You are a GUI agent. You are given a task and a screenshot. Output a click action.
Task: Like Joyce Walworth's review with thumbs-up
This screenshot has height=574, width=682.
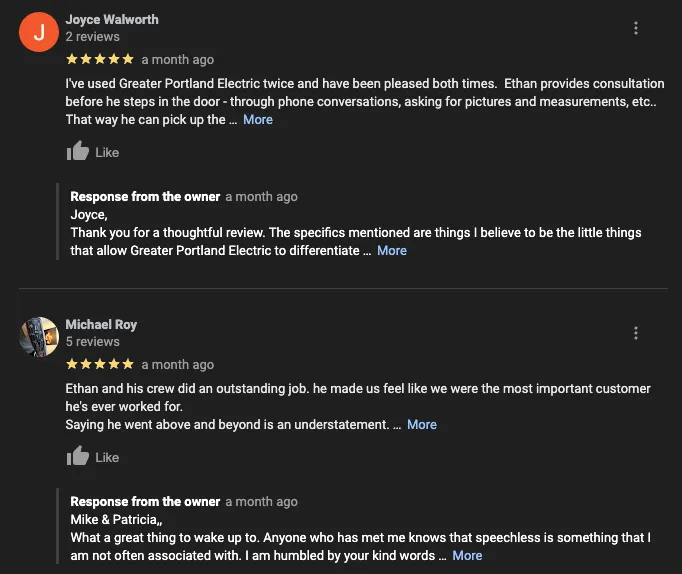click(x=78, y=152)
